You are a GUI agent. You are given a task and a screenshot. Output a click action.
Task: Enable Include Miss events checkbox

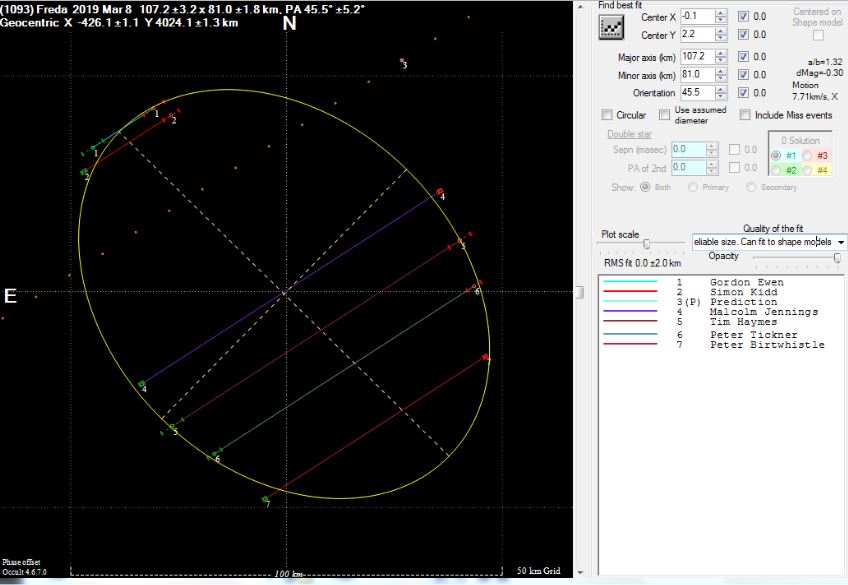coord(745,115)
